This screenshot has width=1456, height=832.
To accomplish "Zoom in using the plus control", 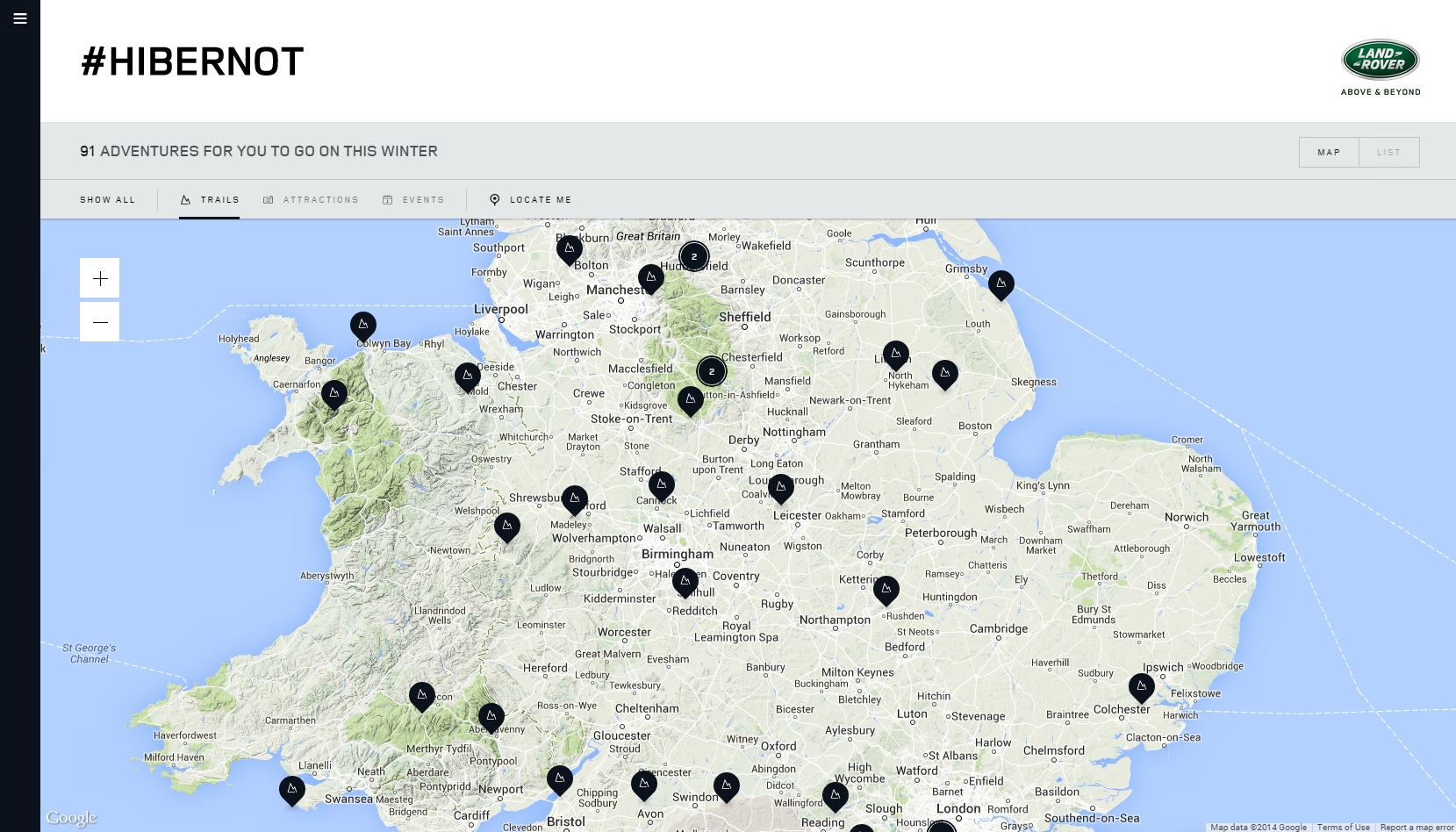I will point(99,277).
